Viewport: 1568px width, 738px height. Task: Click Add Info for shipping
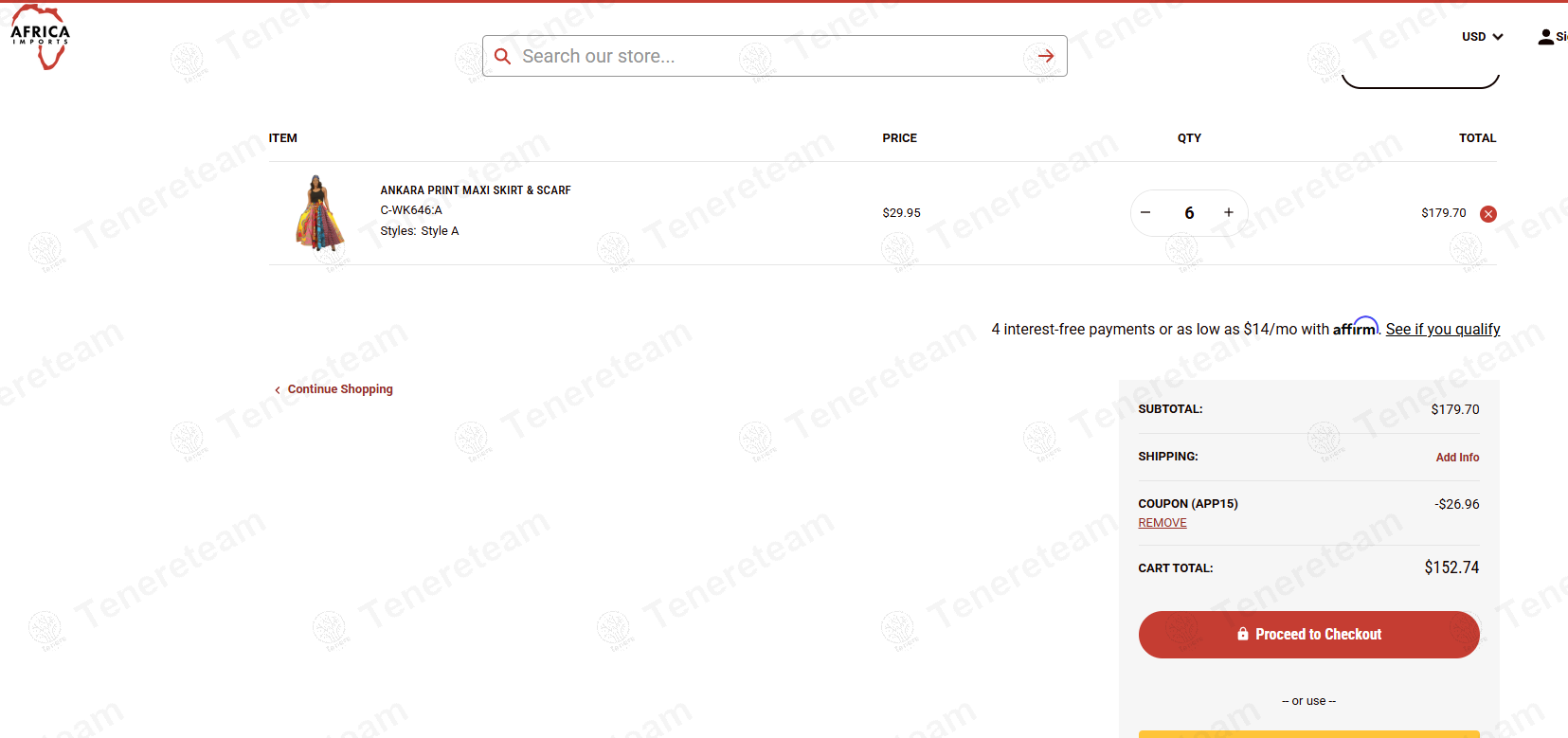[1457, 457]
